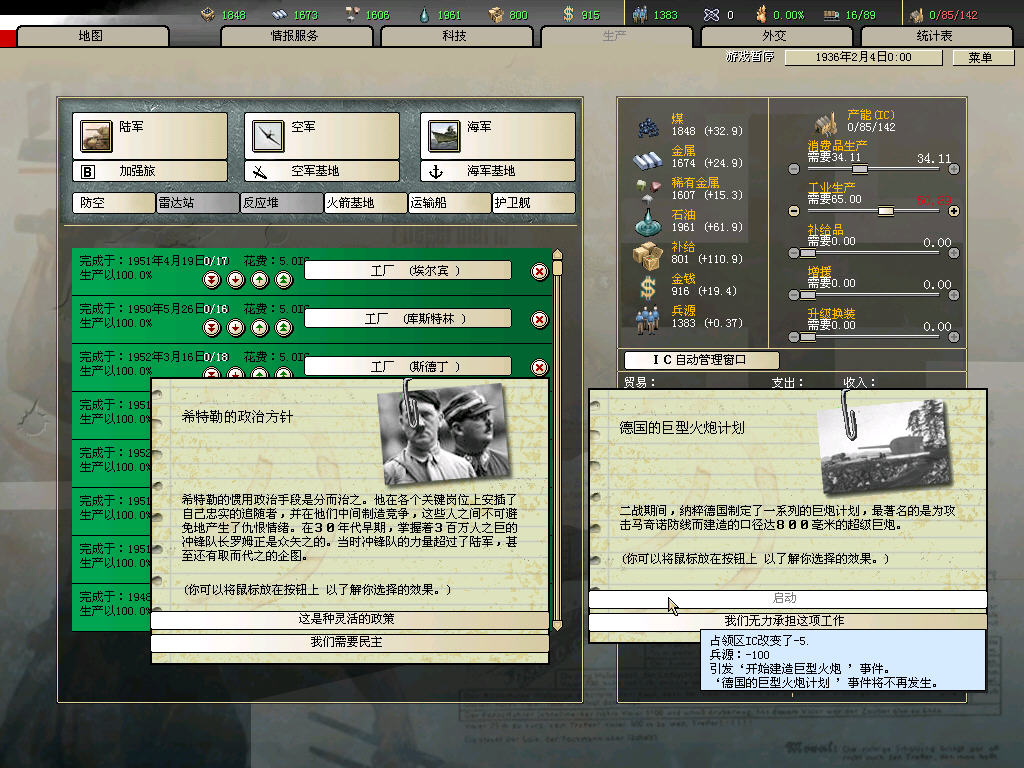
Task: Click the 陆军 tank icon
Action: (96, 136)
